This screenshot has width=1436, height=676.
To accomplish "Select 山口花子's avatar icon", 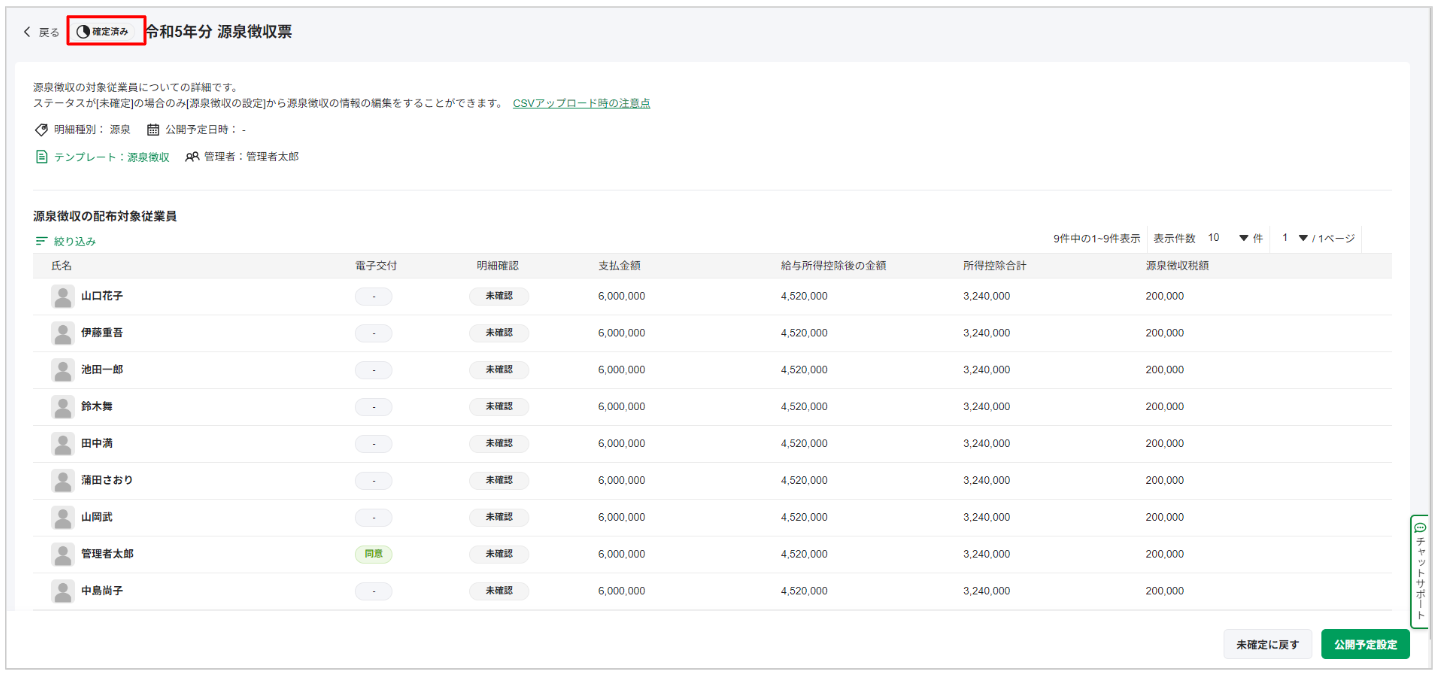I will coord(63,296).
